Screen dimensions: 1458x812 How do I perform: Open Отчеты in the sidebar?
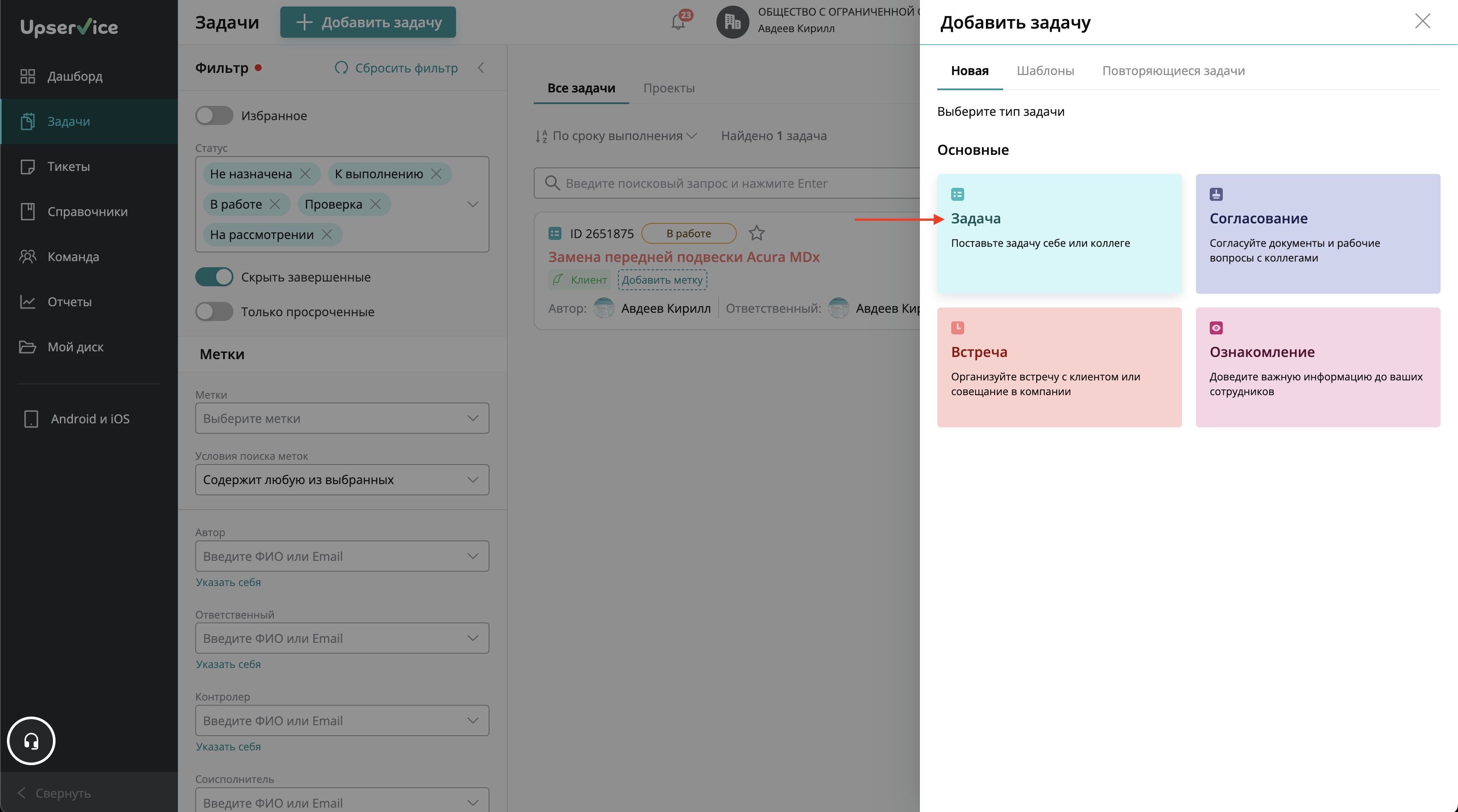[69, 301]
